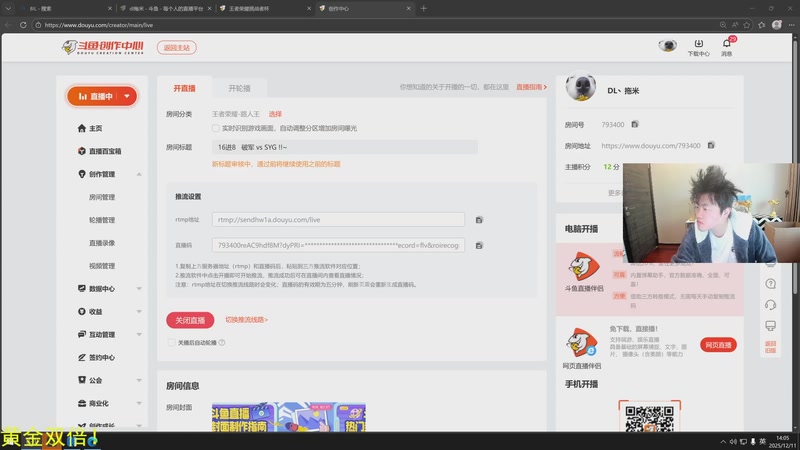
Task: Click the 网页直播伴侣 icon
Action: point(582,342)
